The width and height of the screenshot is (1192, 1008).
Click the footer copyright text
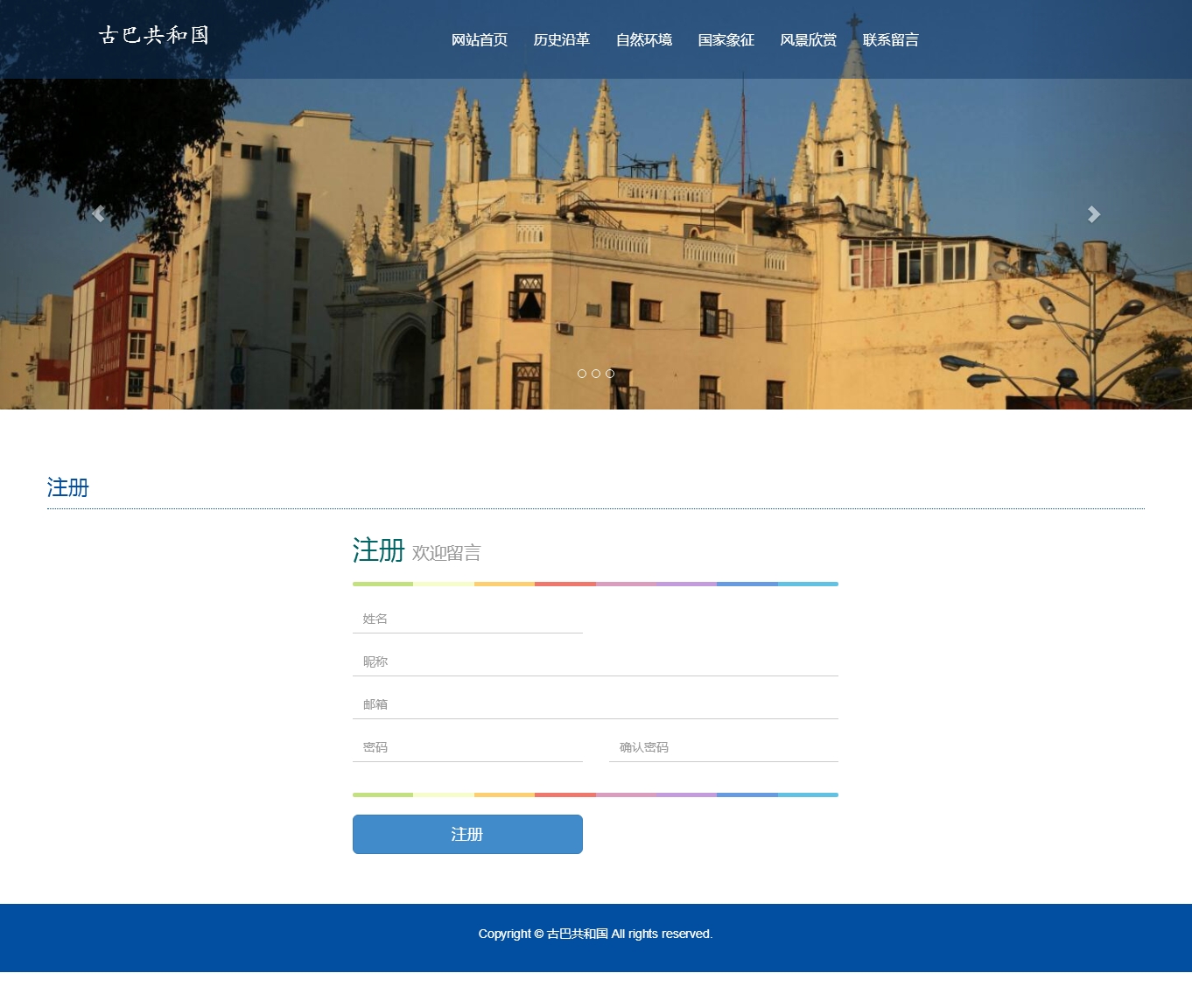pyautogui.click(x=595, y=934)
